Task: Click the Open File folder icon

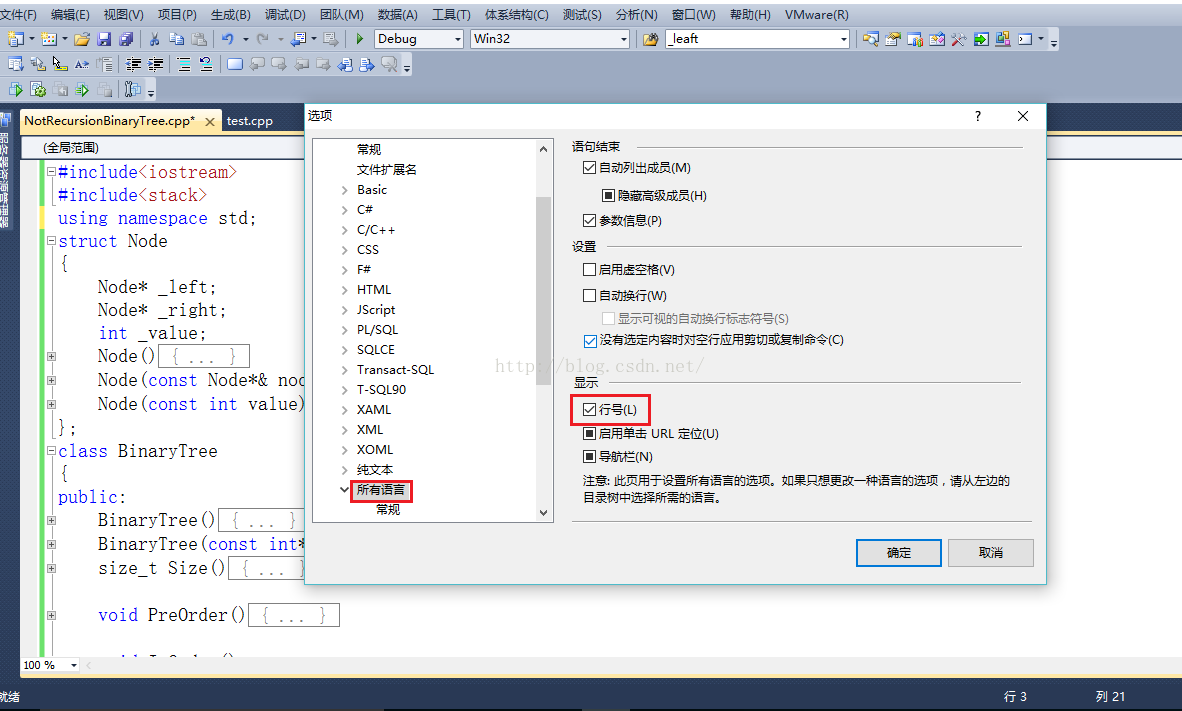Action: pos(82,39)
